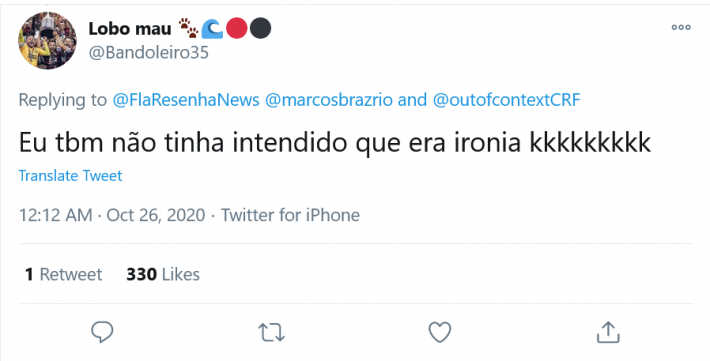Viewport: 710px width, 361px height.
Task: Open Lobo mau's profile picture
Action: (48, 40)
